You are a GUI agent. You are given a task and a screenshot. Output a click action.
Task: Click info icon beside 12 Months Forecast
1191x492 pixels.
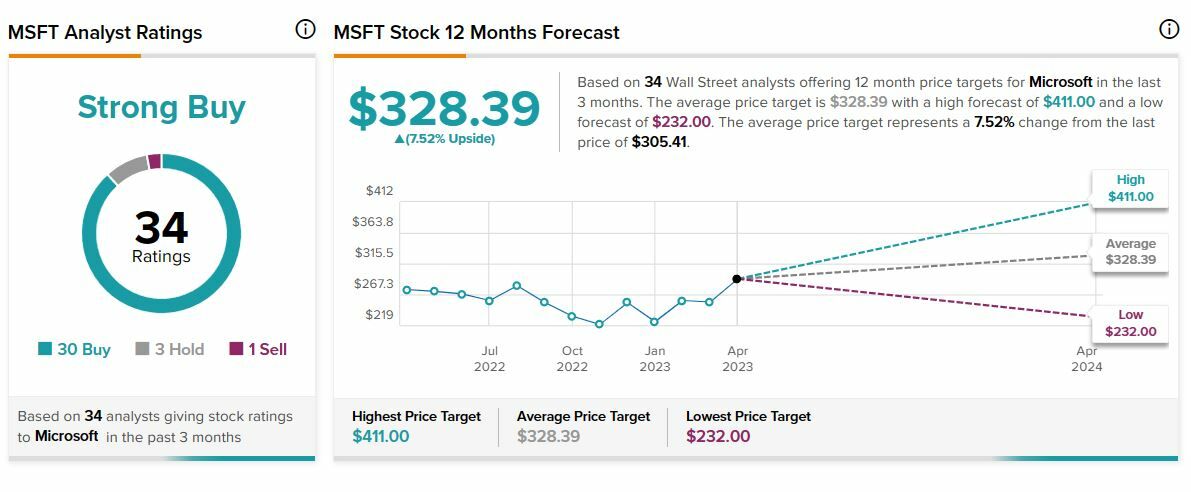tap(1169, 30)
